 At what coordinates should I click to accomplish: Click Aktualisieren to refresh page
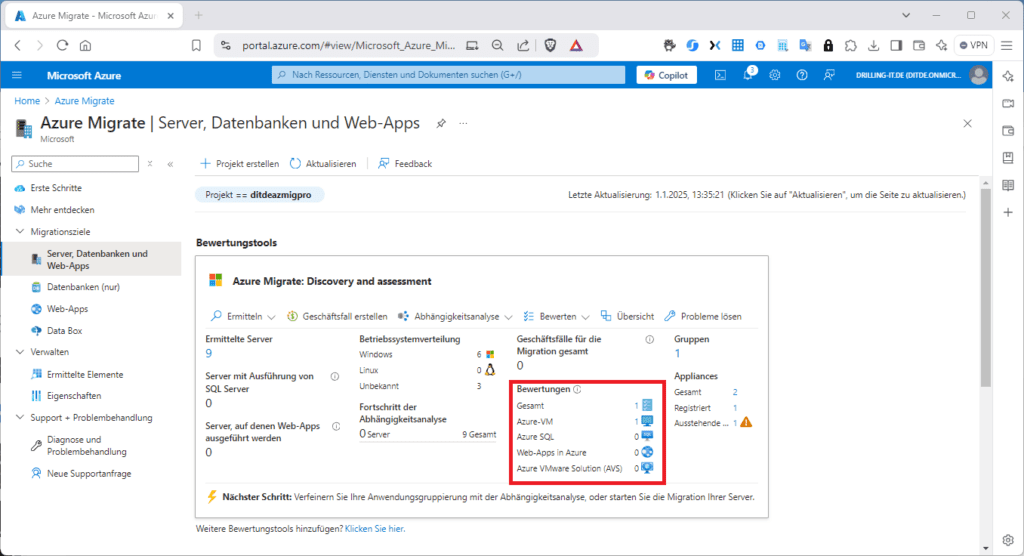tap(323, 163)
